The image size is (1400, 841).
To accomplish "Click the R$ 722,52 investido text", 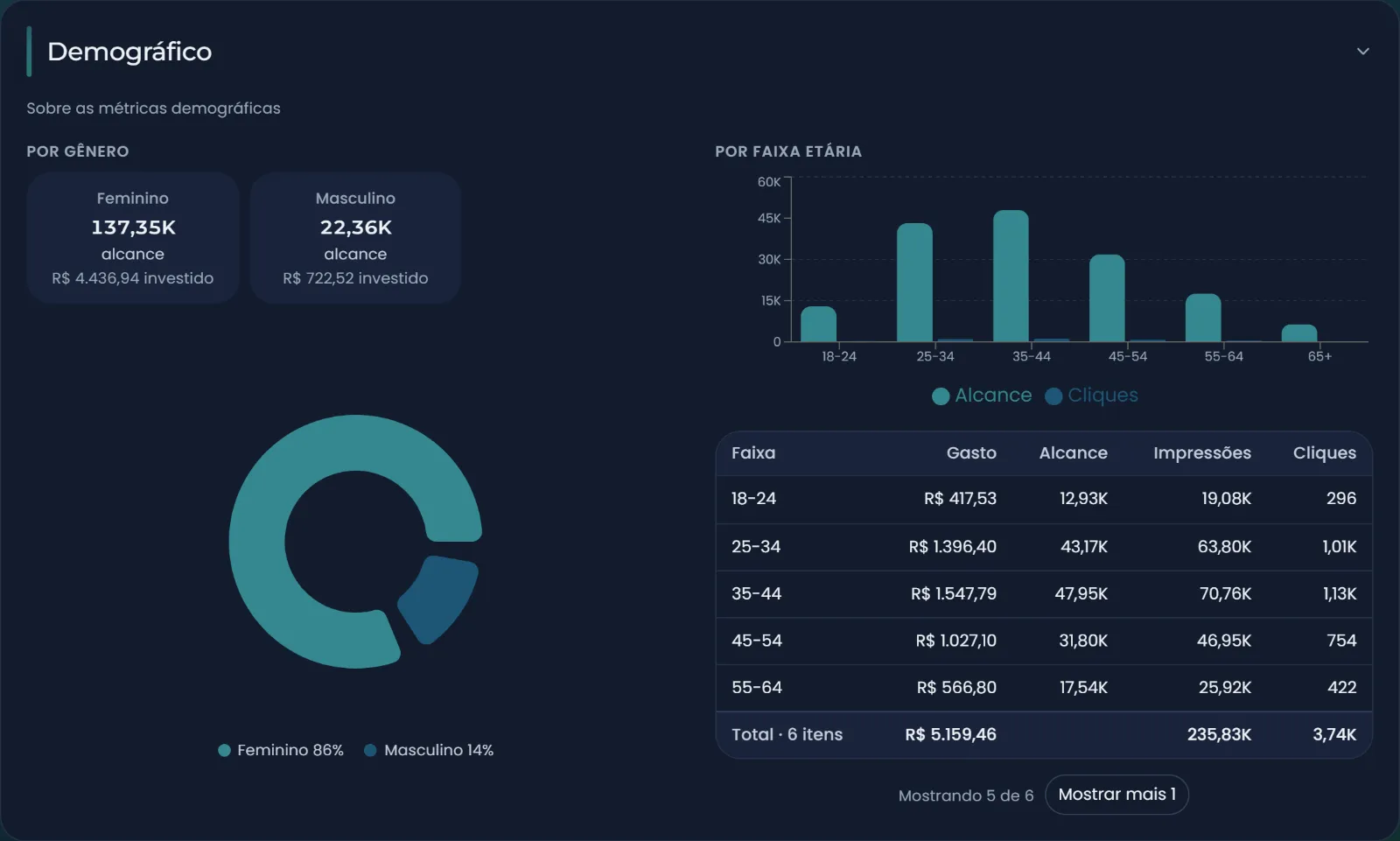I will (x=355, y=278).
